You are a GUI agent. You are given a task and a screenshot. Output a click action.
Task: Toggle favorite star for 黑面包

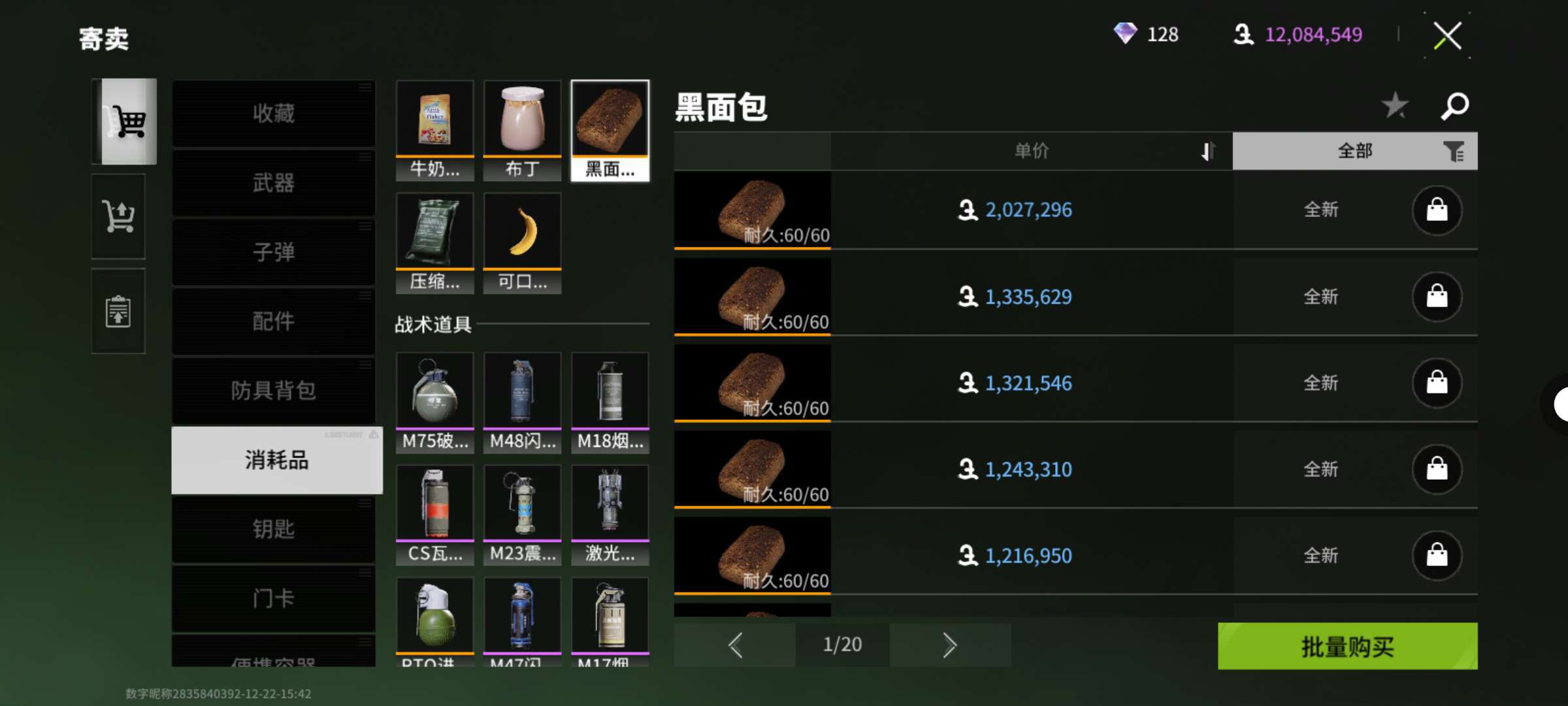pos(1395,105)
